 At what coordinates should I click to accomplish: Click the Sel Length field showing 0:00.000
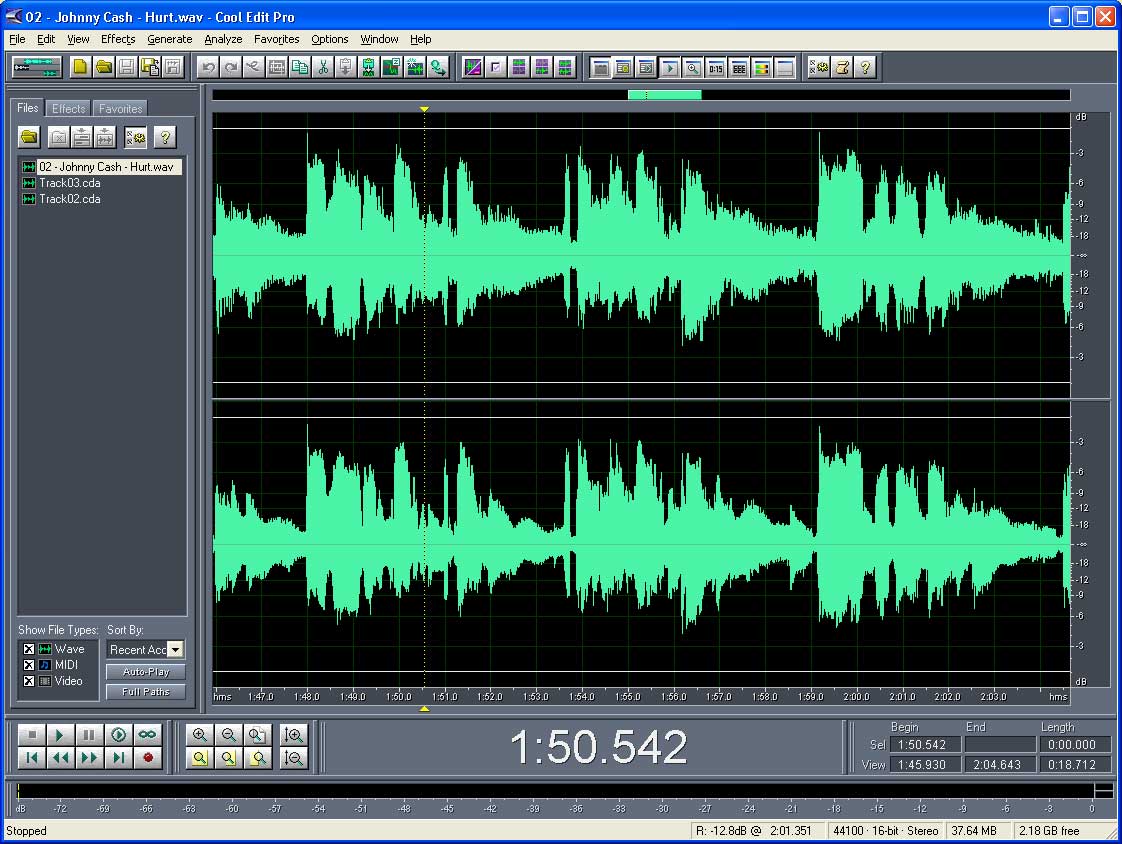tap(1075, 745)
